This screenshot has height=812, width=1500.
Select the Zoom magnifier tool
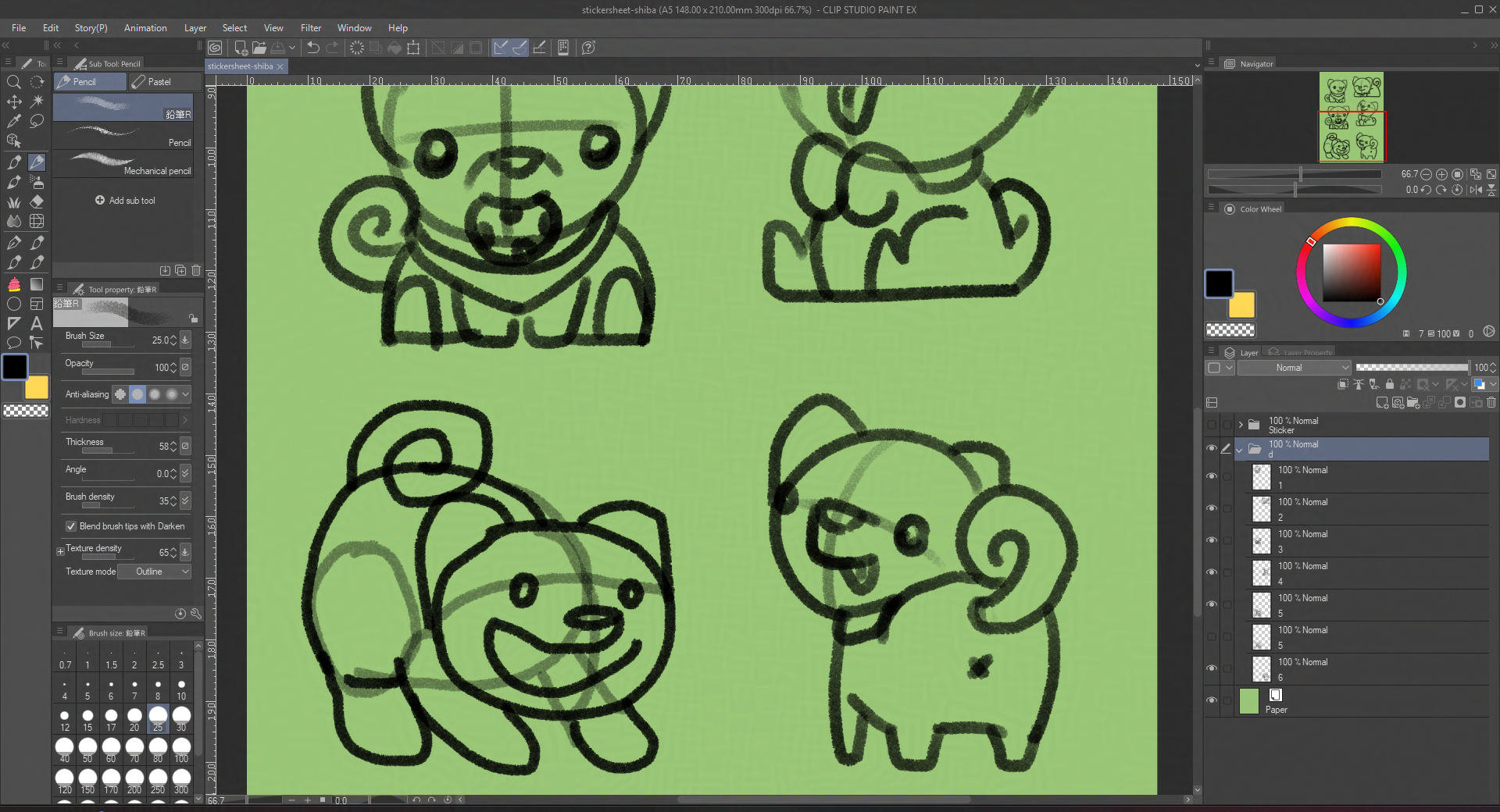(x=13, y=82)
